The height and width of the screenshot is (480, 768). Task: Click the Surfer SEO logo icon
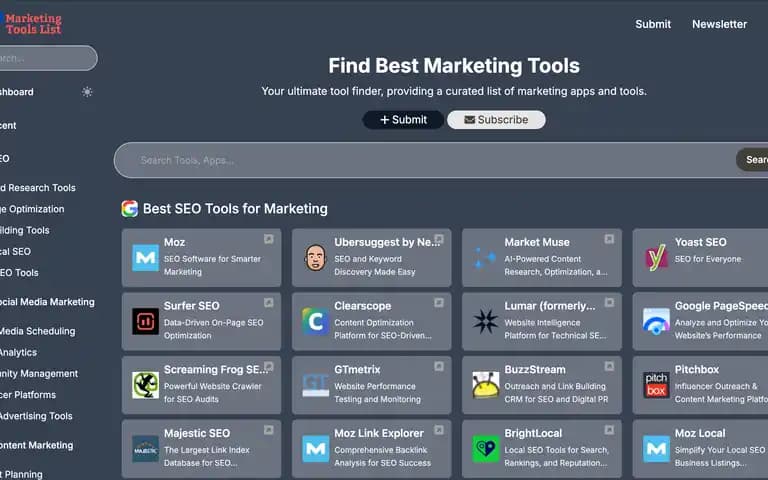[x=145, y=321]
